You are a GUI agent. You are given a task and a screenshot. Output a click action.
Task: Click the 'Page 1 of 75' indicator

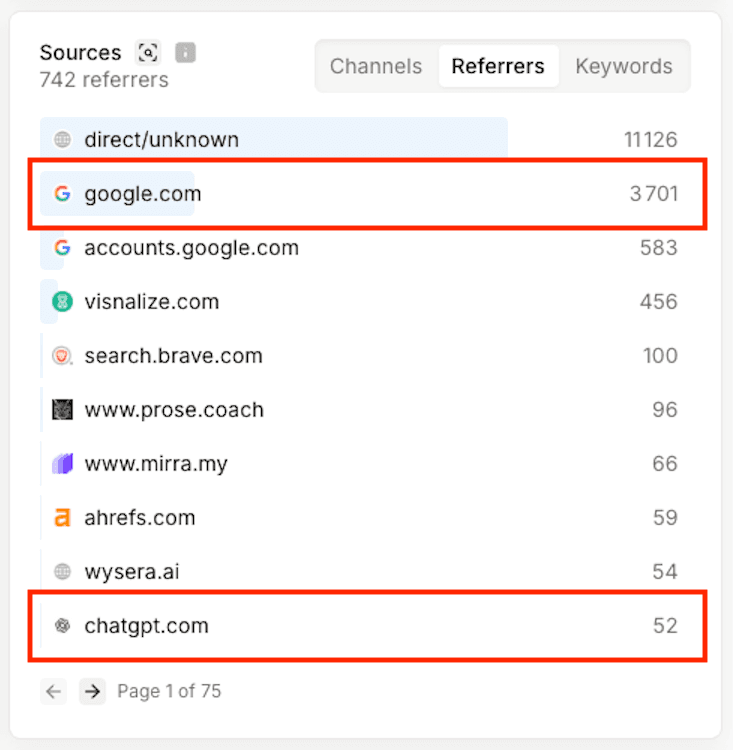tap(169, 691)
